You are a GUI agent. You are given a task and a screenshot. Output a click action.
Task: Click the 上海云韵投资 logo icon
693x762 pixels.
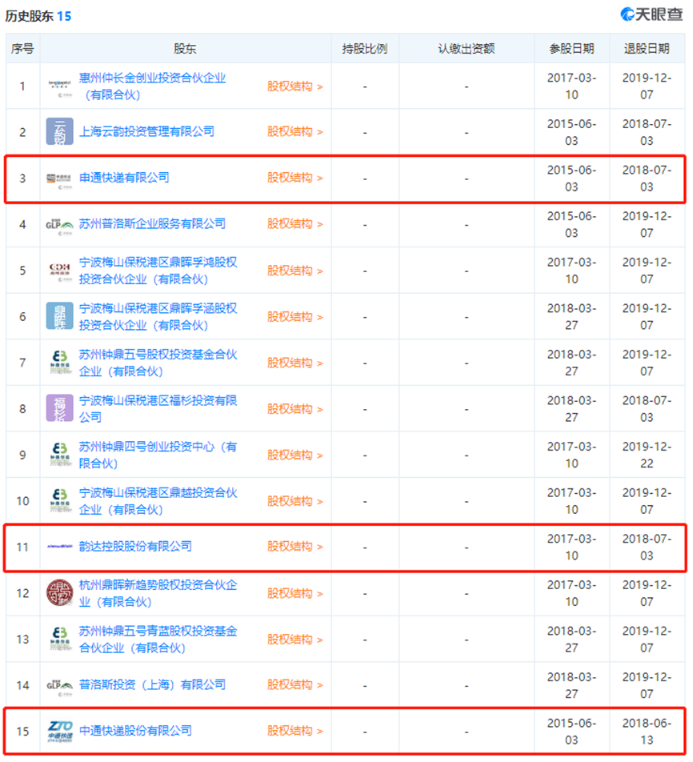coord(59,132)
